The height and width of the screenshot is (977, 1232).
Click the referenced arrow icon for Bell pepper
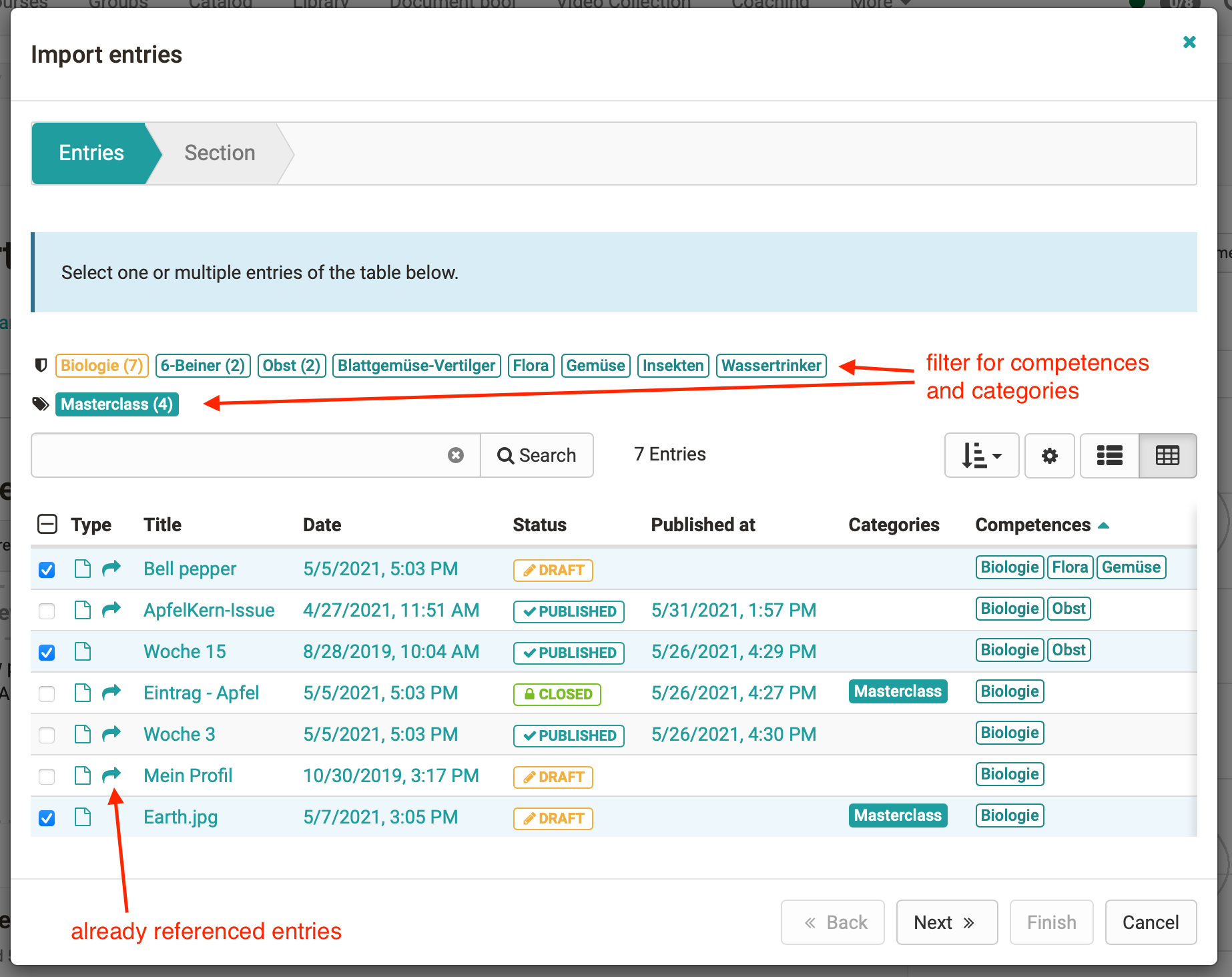pyautogui.click(x=111, y=568)
